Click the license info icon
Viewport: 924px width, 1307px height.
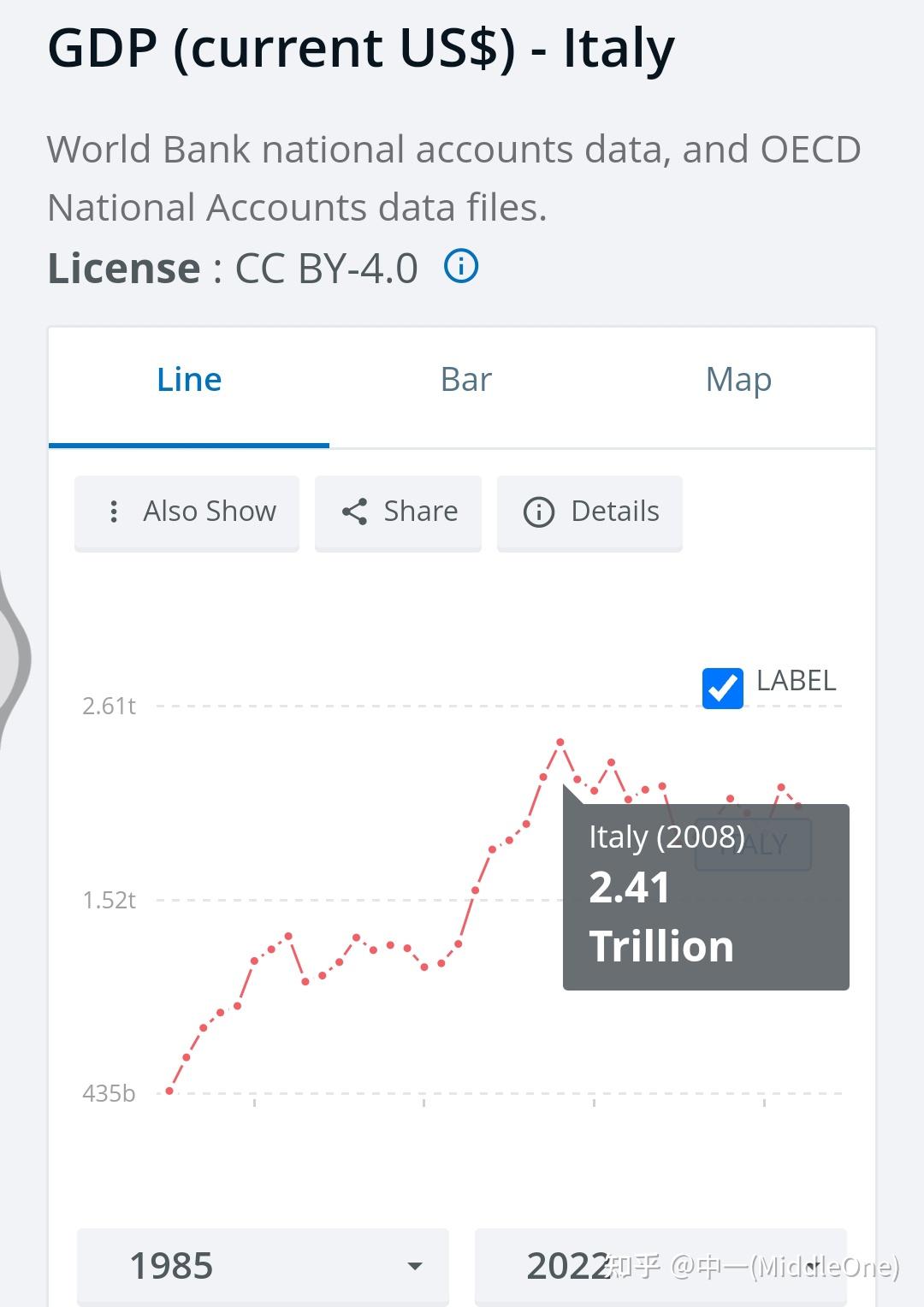(461, 267)
